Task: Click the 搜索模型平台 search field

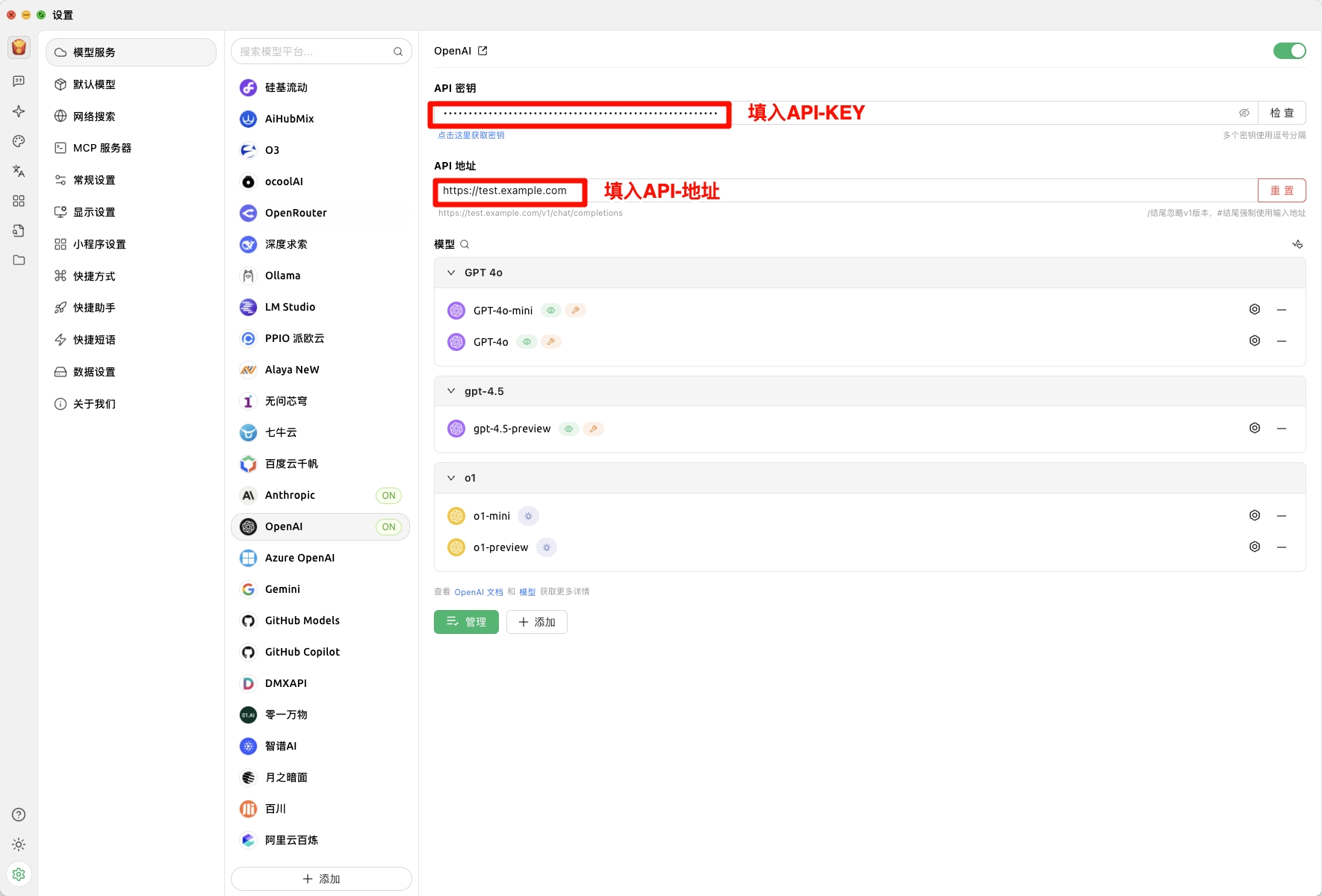Action: point(321,52)
